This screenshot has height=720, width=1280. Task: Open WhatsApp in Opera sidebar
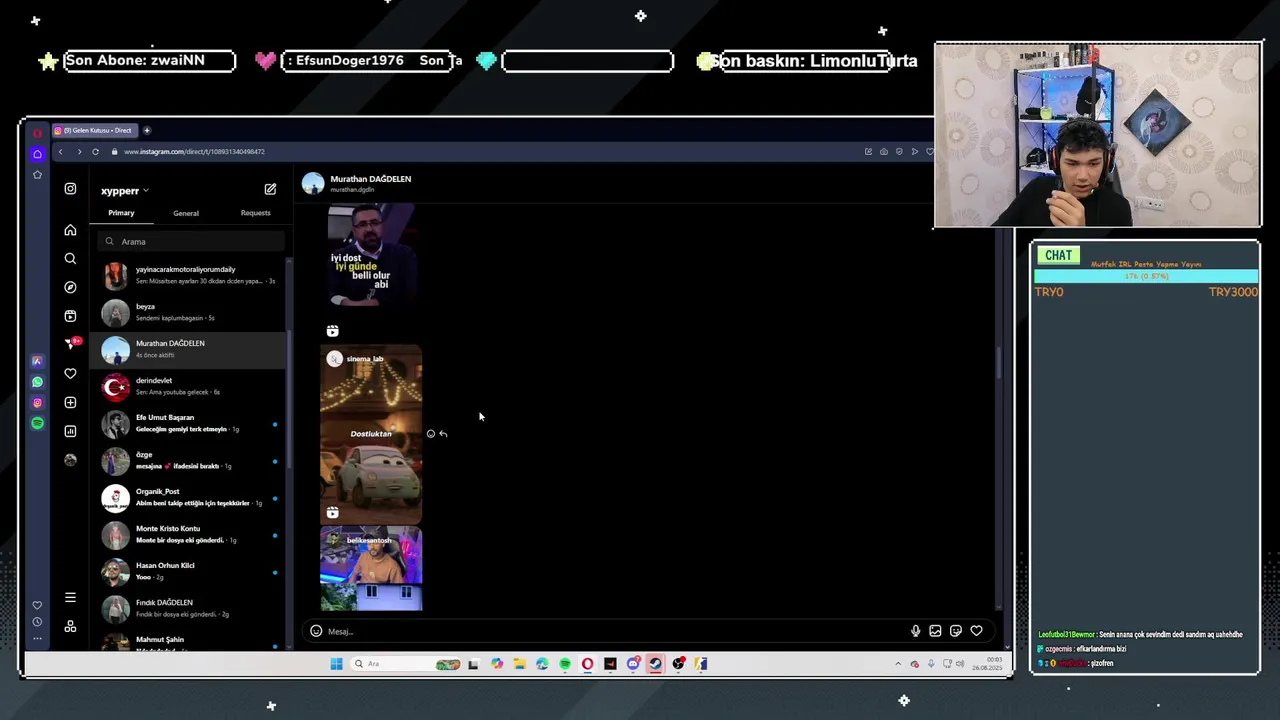coord(37,382)
